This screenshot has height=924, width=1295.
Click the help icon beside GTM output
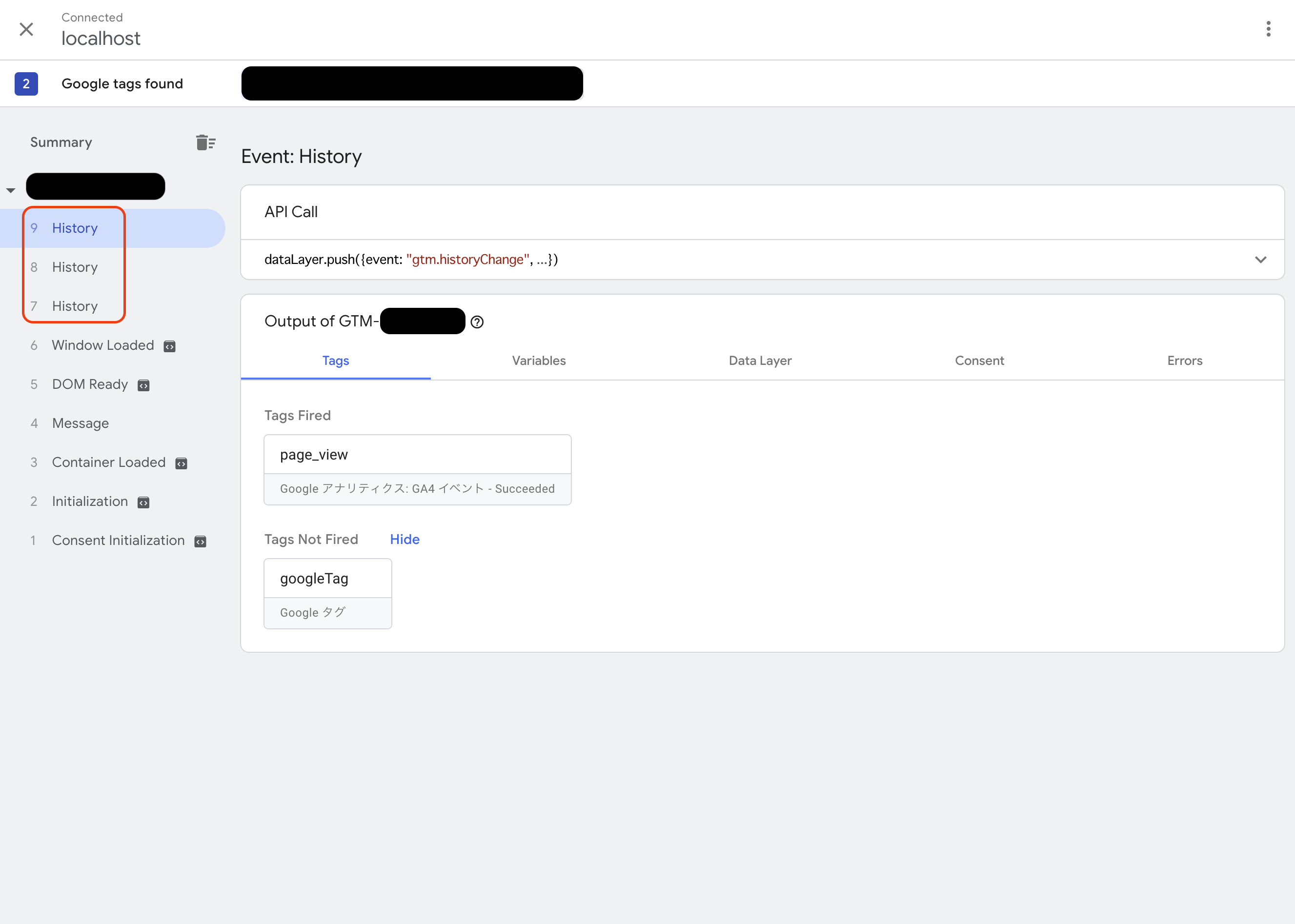coord(477,322)
